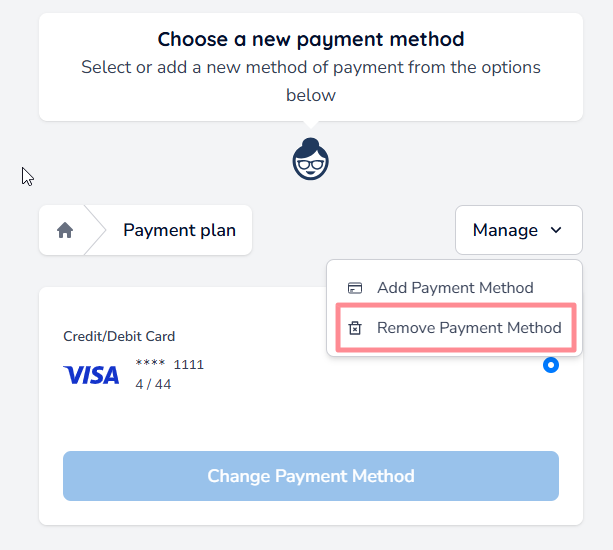Select the Visa card radio button
The height and width of the screenshot is (550, 613).
pos(550,365)
